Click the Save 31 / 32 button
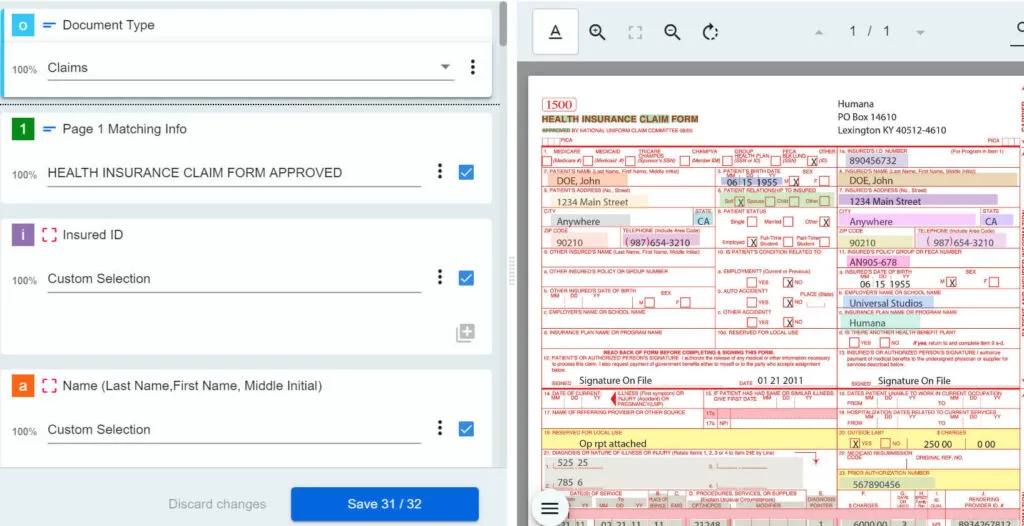1024x526 pixels. click(x=385, y=504)
